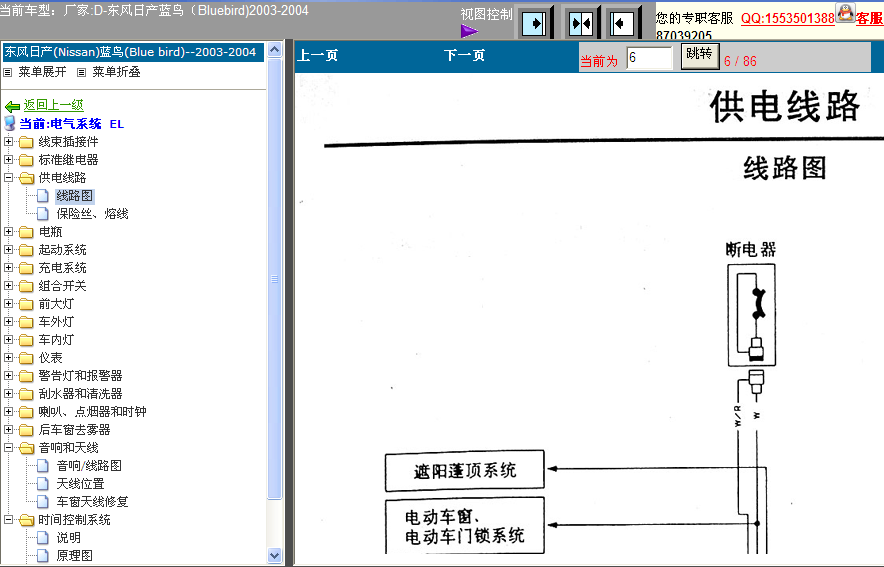This screenshot has height=567, width=884.
Task: Open the 音响/线路图 tree item
Action: click(89, 466)
